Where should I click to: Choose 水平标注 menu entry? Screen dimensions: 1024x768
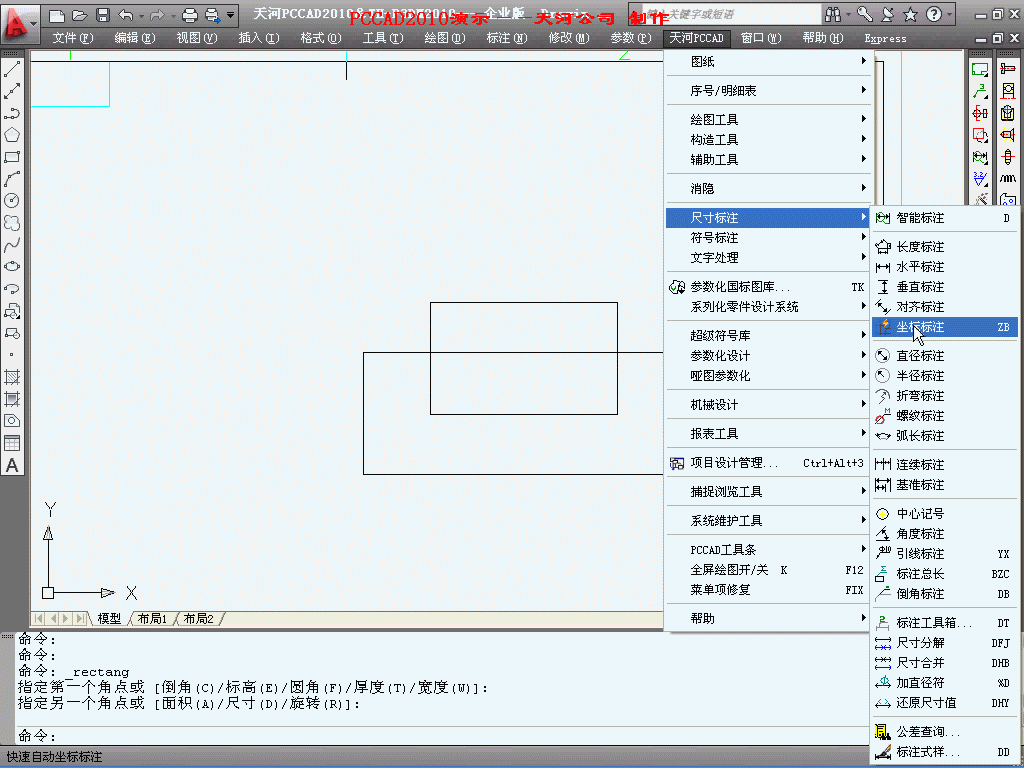[945, 267]
